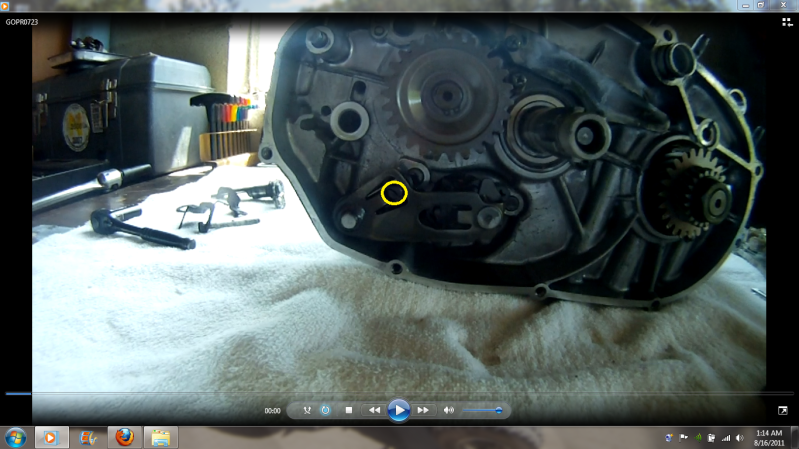
Task: Minimize the Media Player window
Action: pos(746,5)
